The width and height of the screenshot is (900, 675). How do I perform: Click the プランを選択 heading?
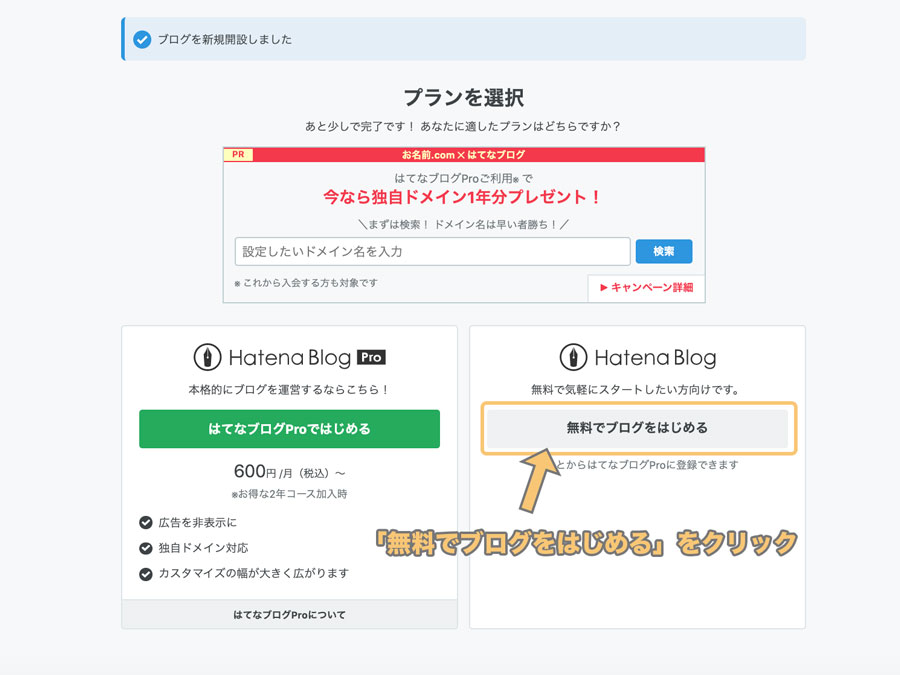point(464,98)
